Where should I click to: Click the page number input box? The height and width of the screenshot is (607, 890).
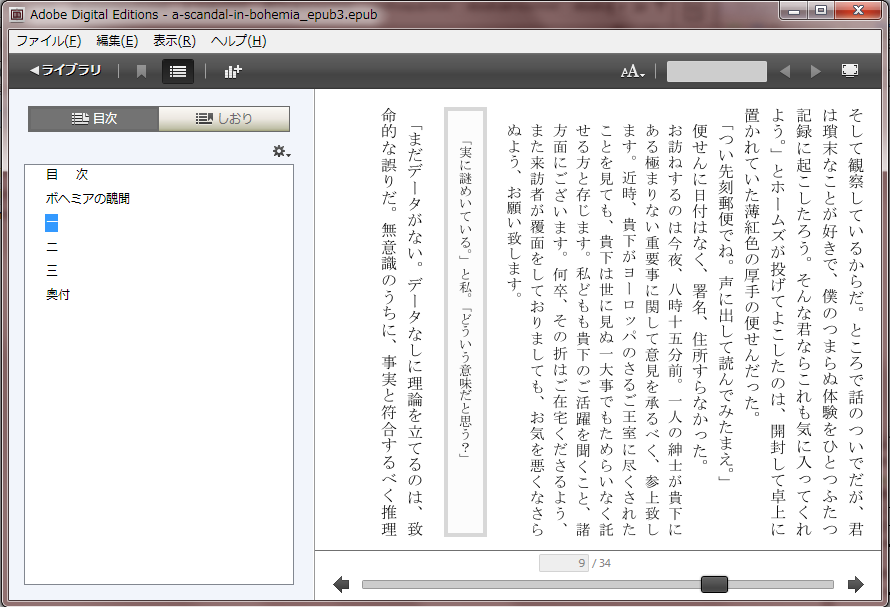563,563
